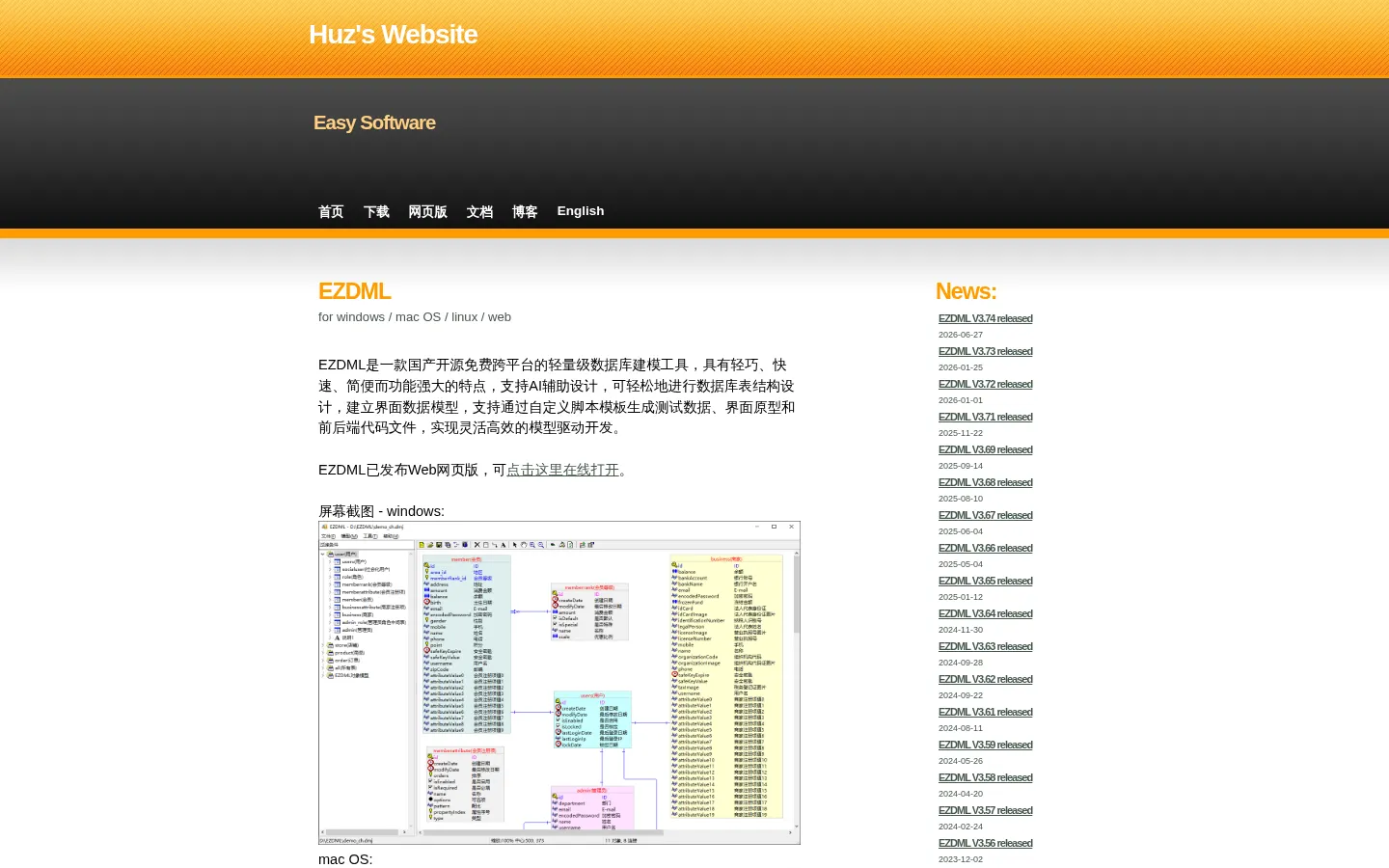Open the EZDML V3.69 released news
The image size is (1389, 868).
click(x=985, y=449)
